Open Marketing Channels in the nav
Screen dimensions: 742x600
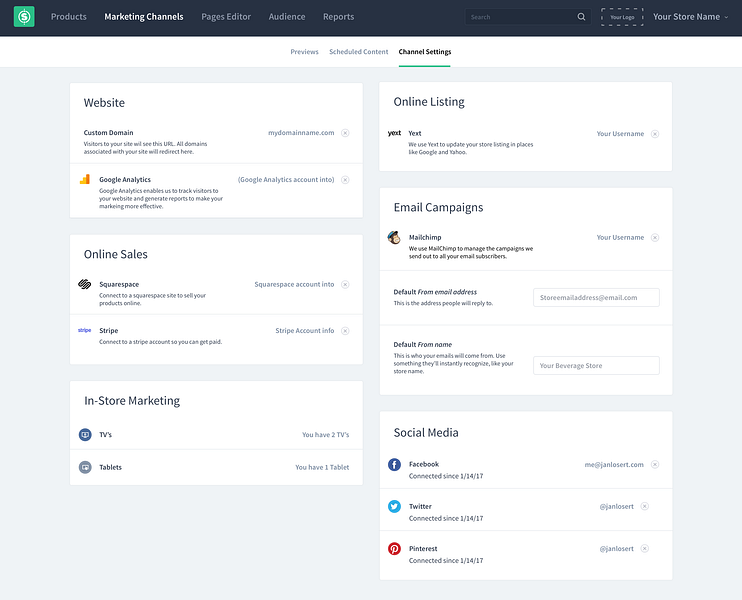(144, 17)
